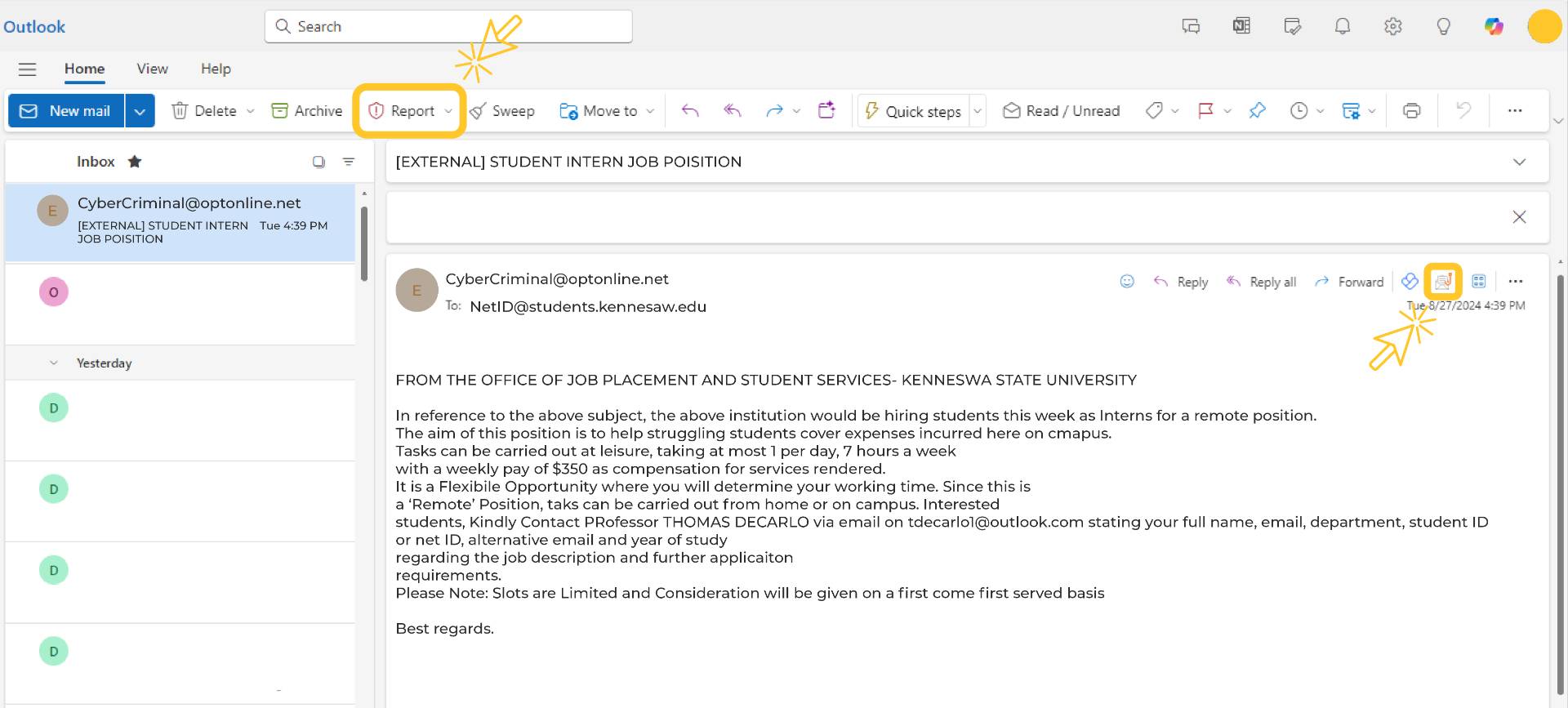Click Reply all in the message header
The height and width of the screenshot is (708, 1568).
point(1261,282)
